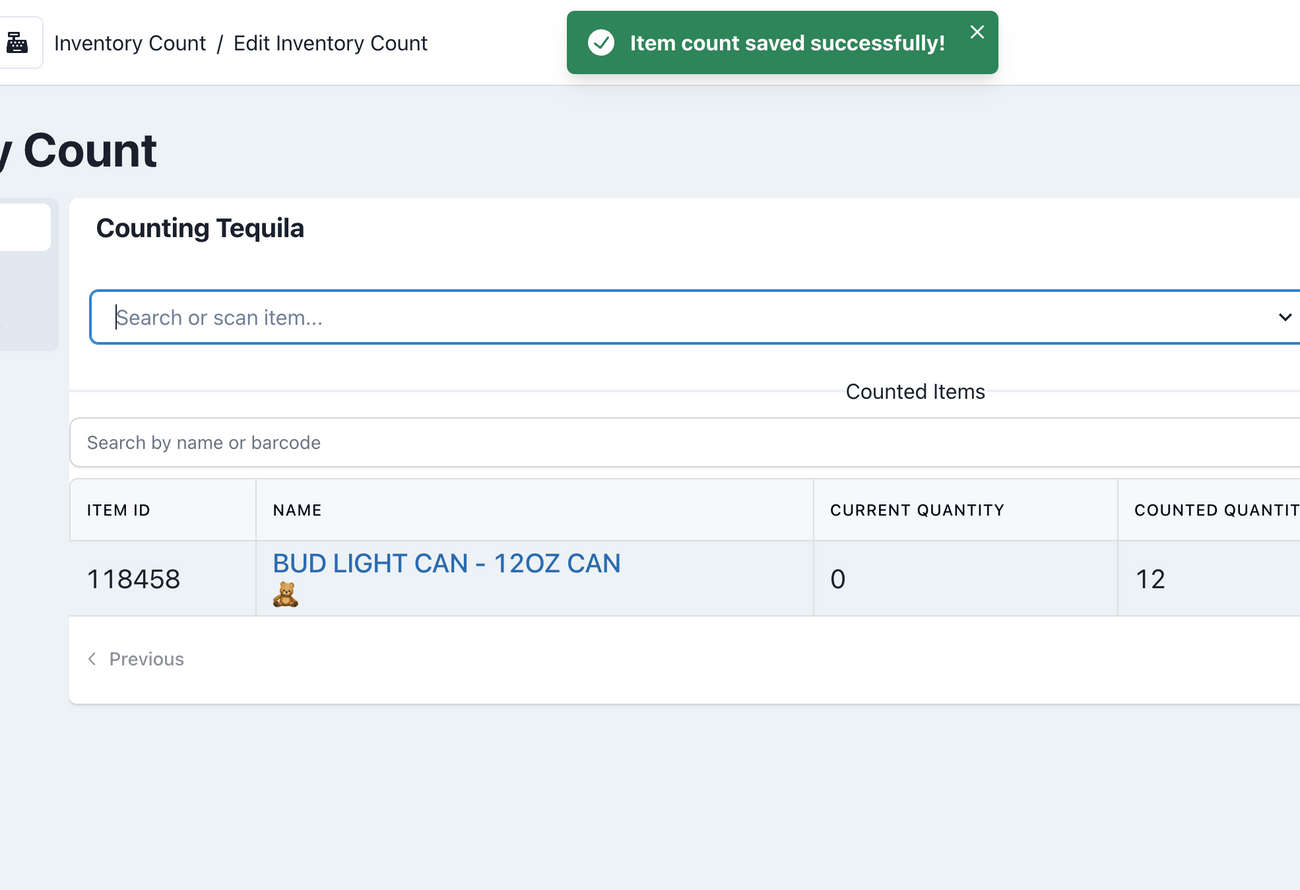Click the green checkmark icon in the toast
The height and width of the screenshot is (890, 1300).
pos(601,43)
